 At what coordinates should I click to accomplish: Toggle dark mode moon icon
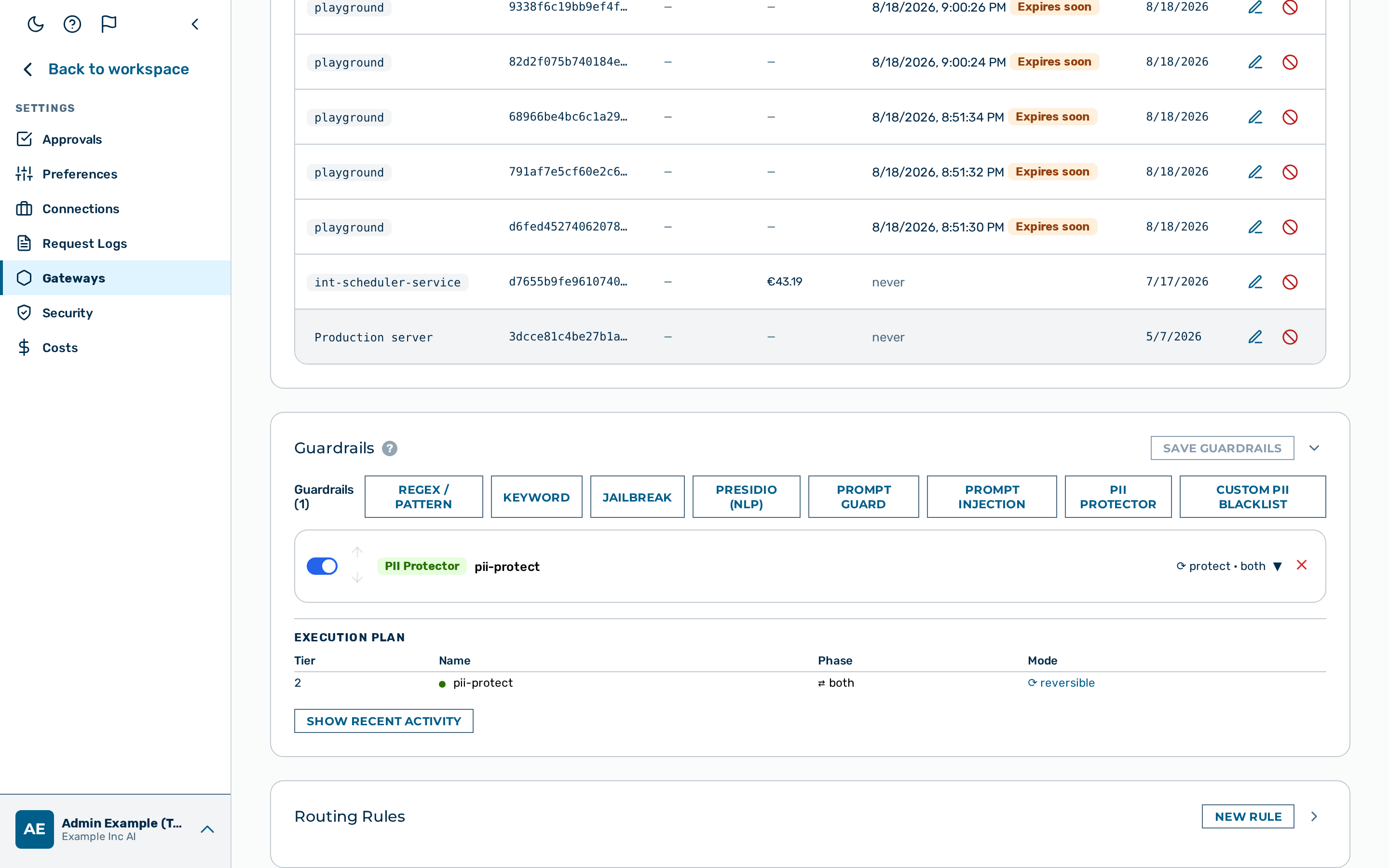pyautogui.click(x=36, y=24)
